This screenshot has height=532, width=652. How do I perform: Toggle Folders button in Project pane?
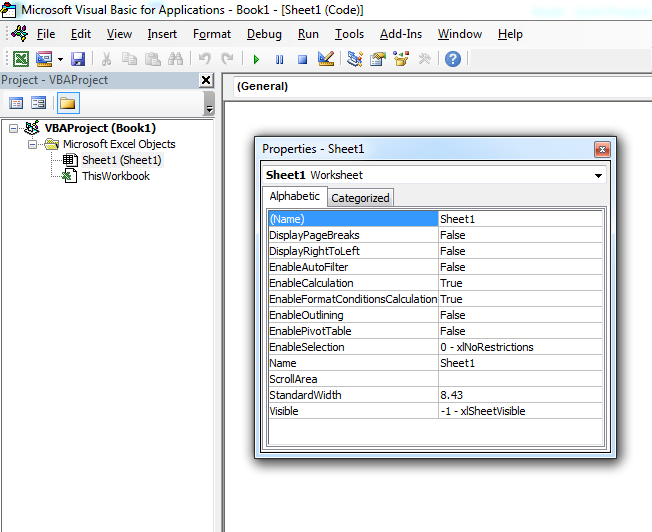click(x=68, y=103)
